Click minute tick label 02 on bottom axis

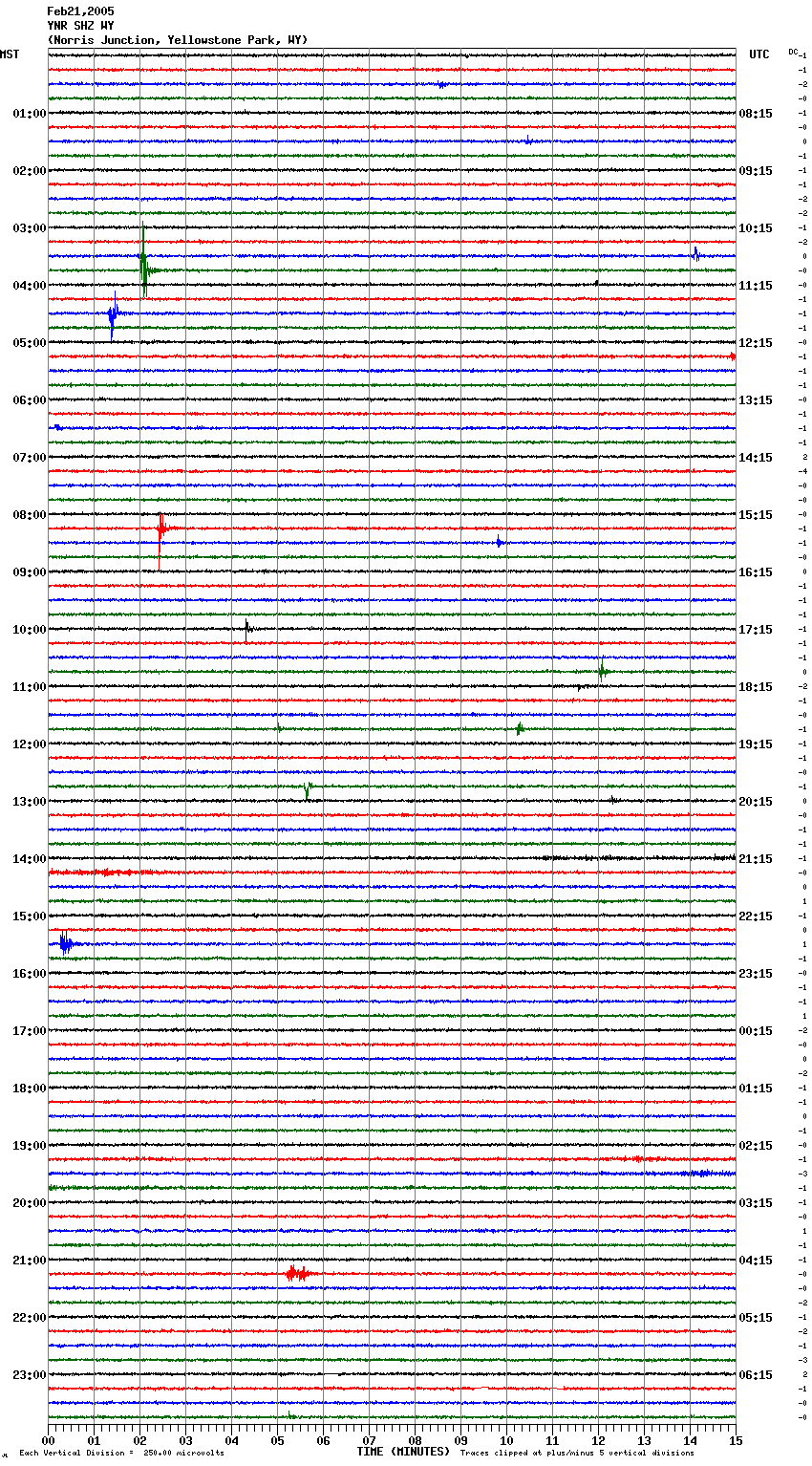[139, 1440]
